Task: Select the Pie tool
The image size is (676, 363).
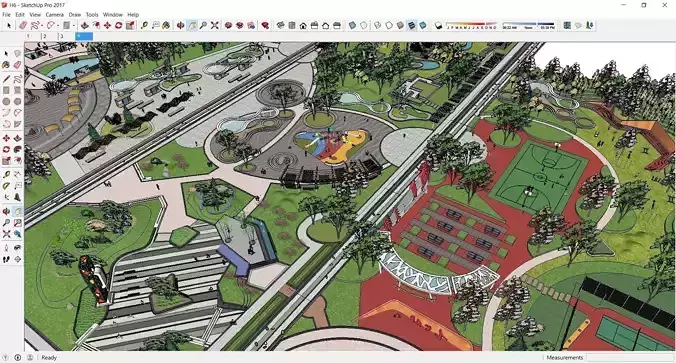Action: click(17, 124)
